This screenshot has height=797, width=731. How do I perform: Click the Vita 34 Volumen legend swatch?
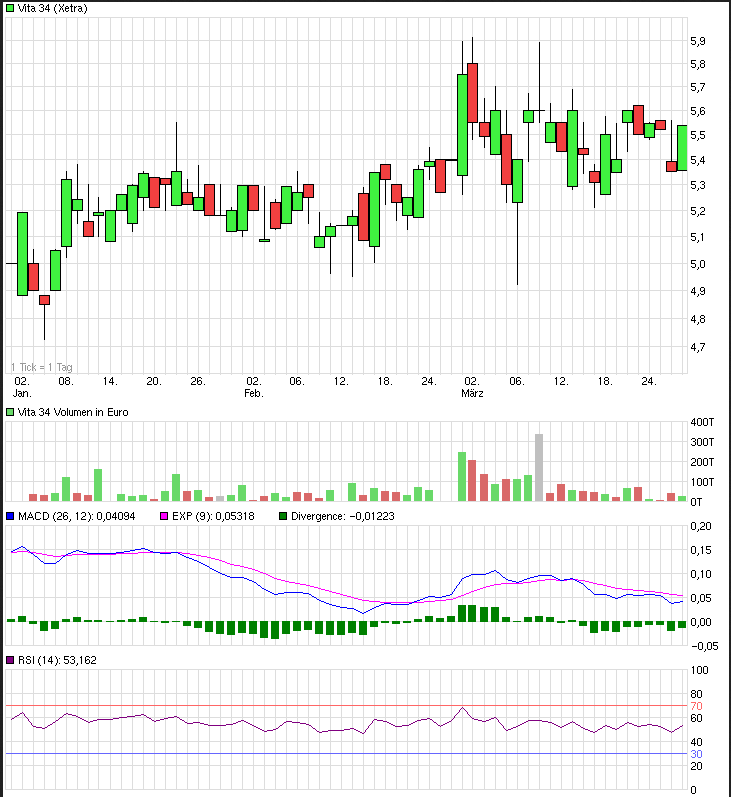(10, 412)
